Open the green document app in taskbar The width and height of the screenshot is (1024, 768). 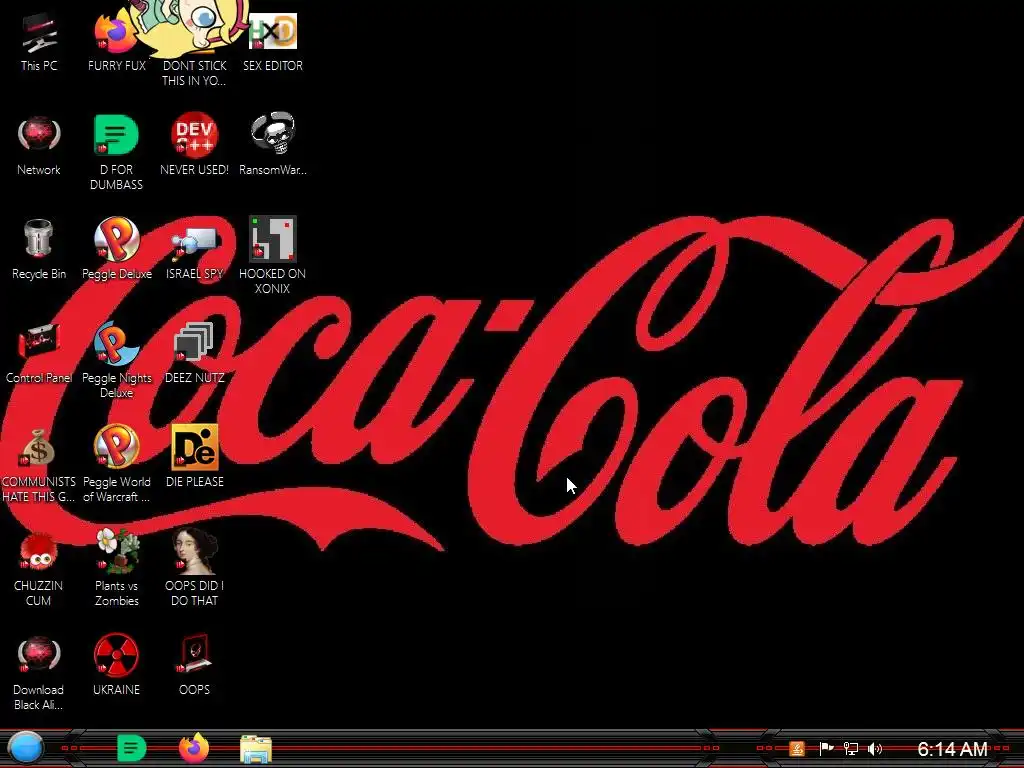(131, 748)
